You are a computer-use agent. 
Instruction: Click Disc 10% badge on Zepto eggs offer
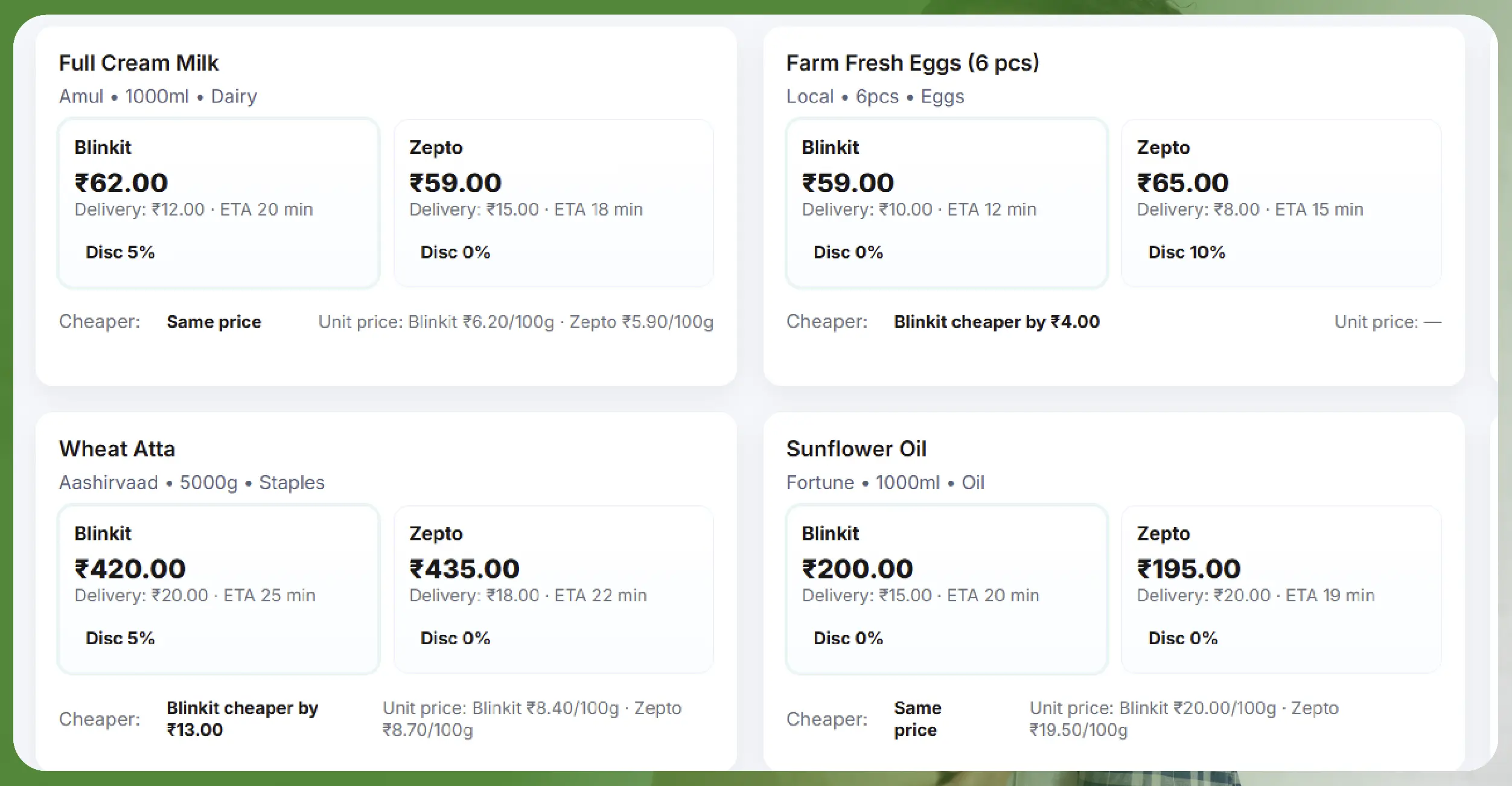coord(1187,252)
